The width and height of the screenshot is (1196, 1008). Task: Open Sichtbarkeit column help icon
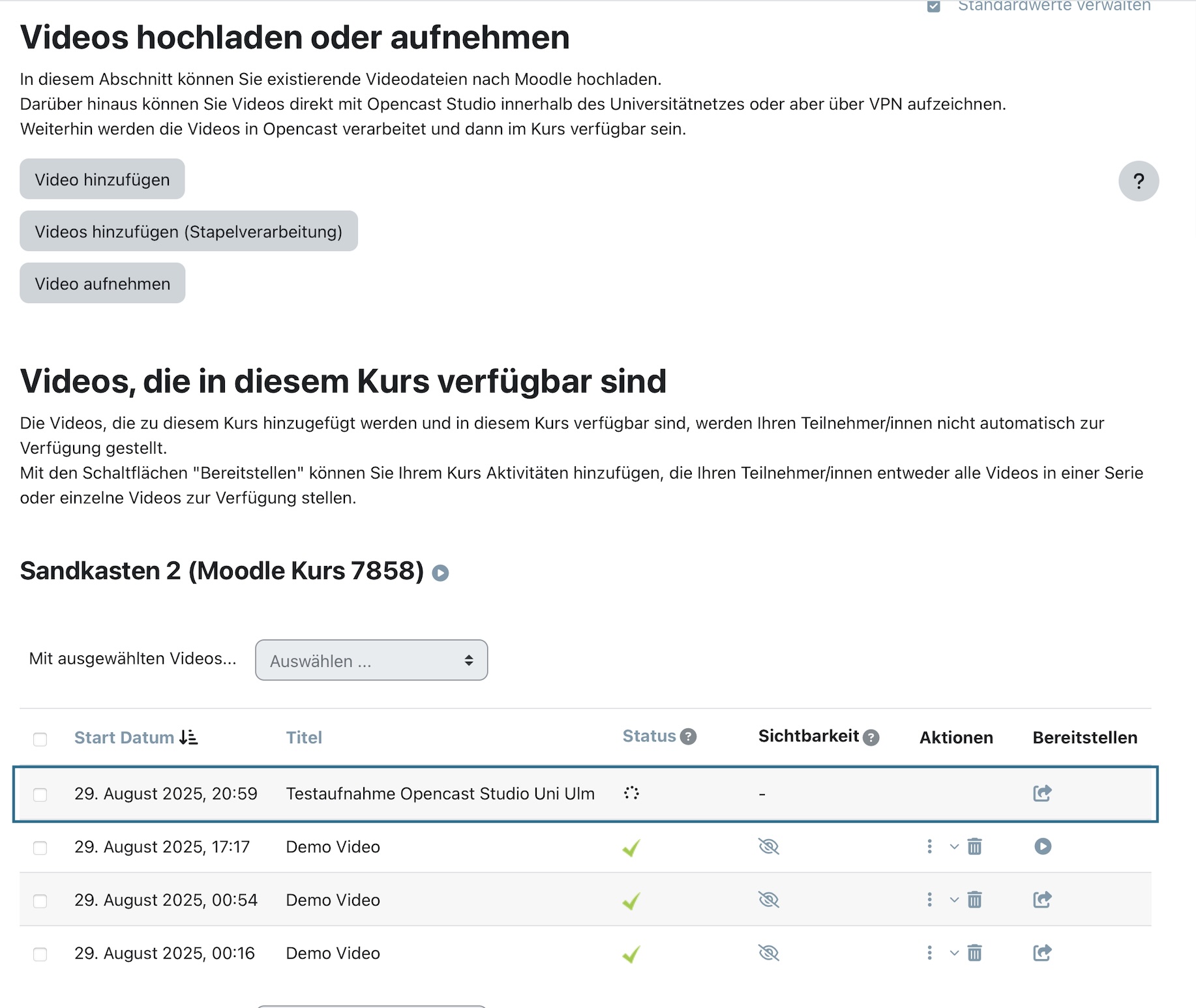(871, 737)
